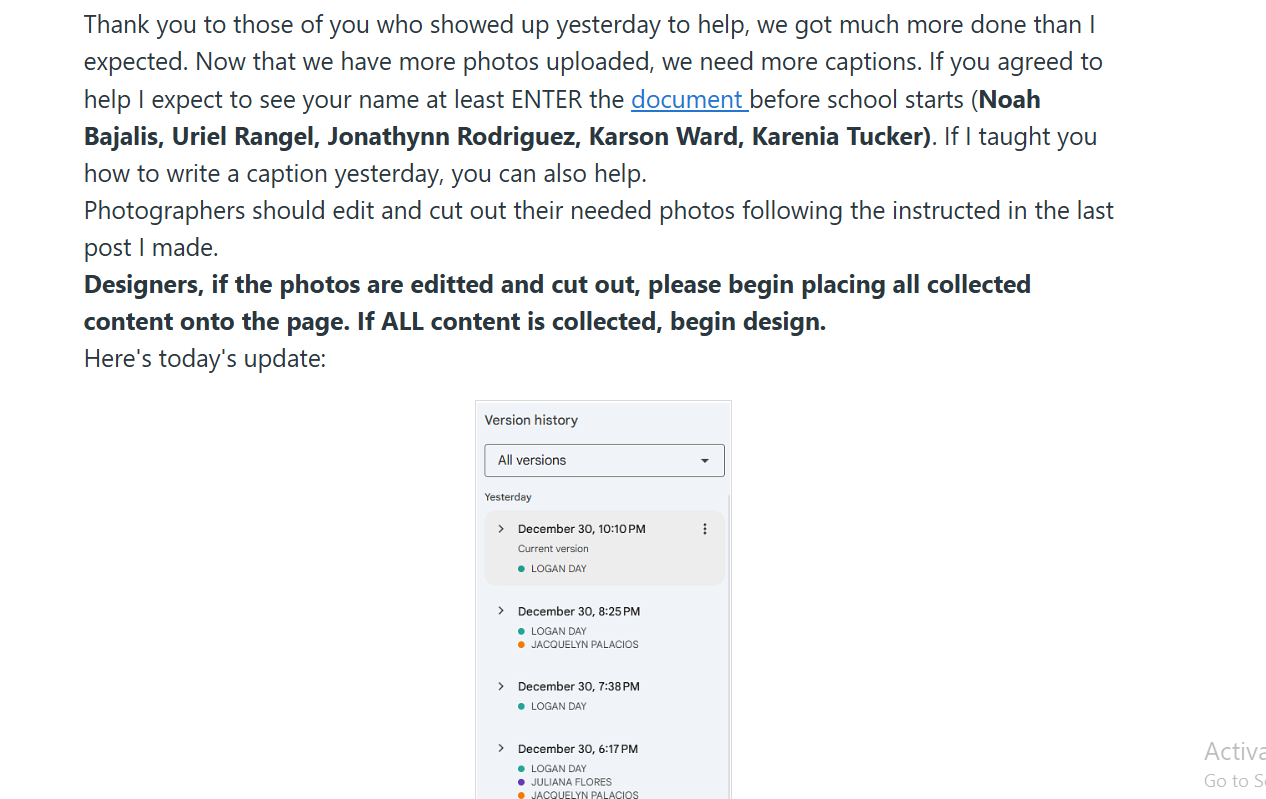Open the three-dot menu for 10:10 PM version
Screen dimensions: 1266x799
[x=705, y=529]
